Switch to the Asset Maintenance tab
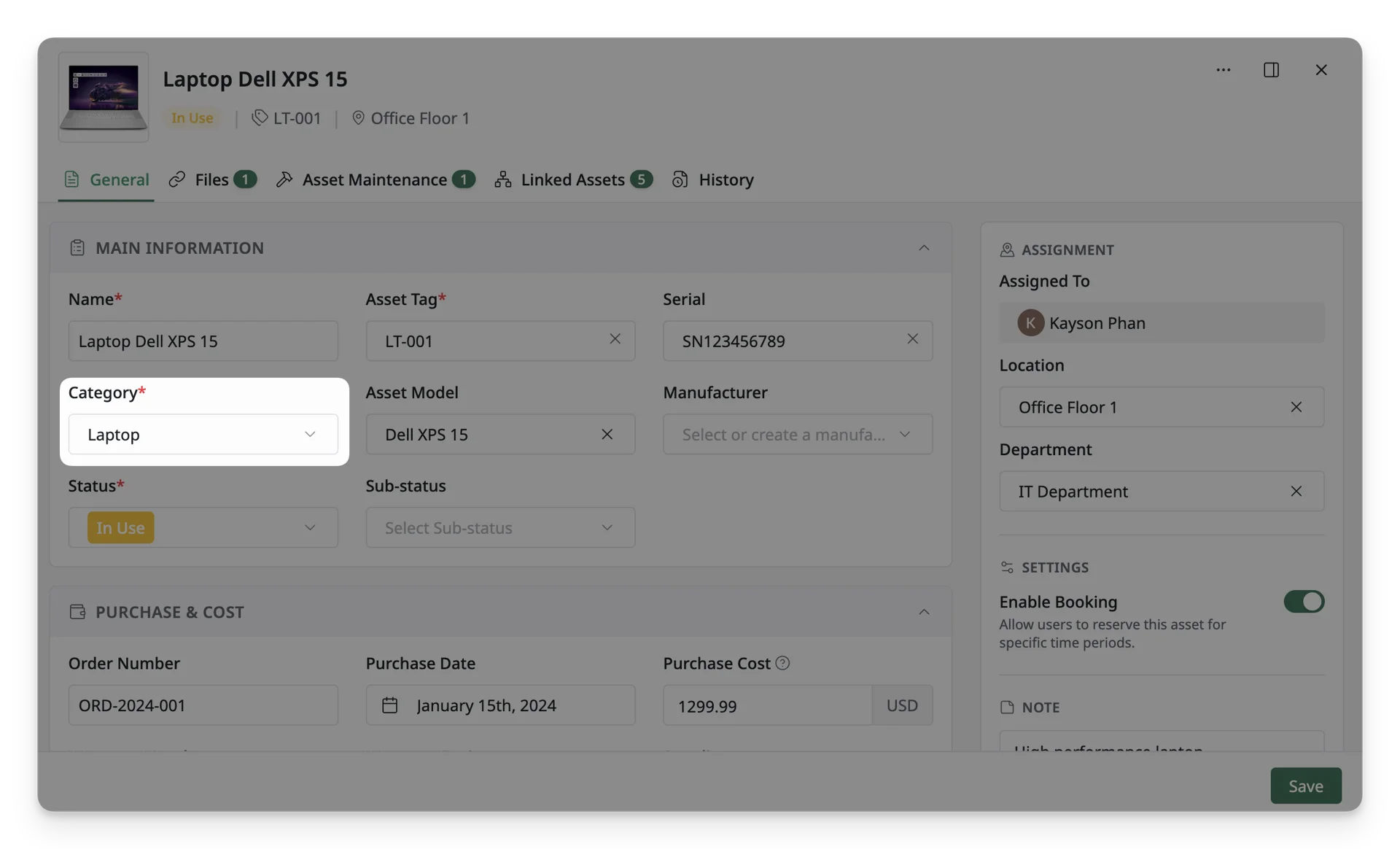This screenshot has height=849, width=1400. pos(376,179)
